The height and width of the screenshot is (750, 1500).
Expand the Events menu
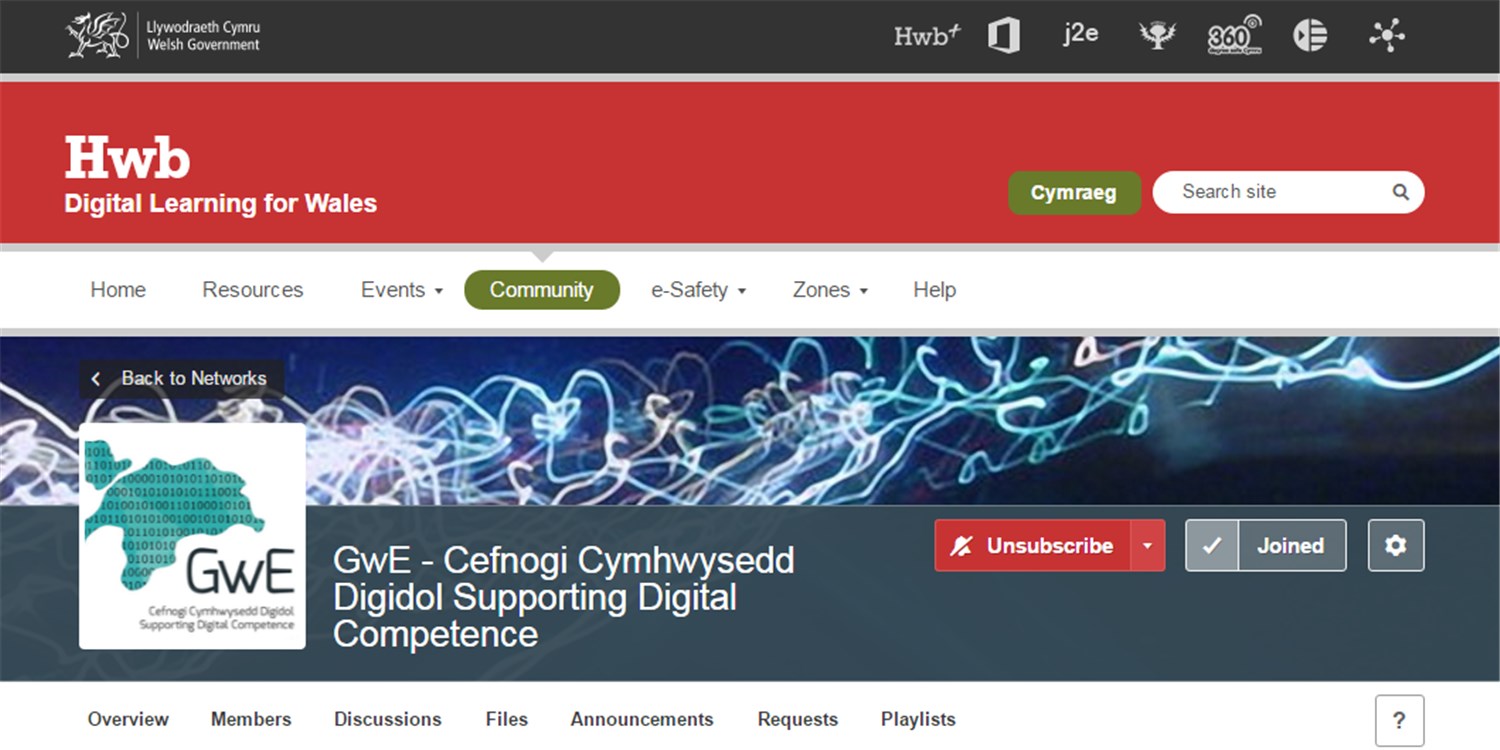tap(401, 290)
